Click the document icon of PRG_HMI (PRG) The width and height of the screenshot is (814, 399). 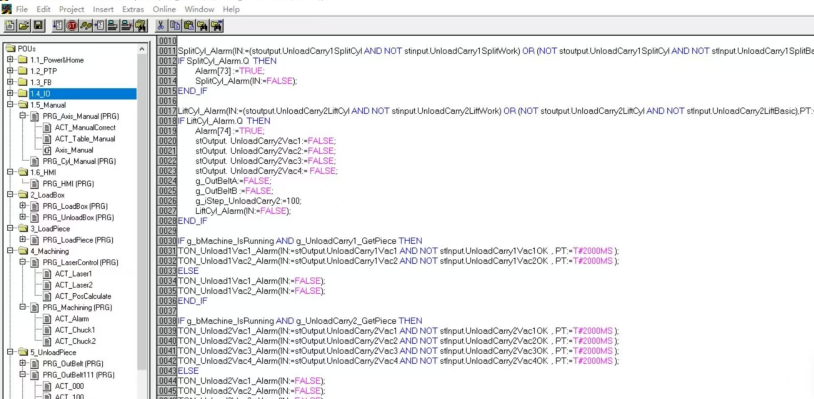pos(35,184)
